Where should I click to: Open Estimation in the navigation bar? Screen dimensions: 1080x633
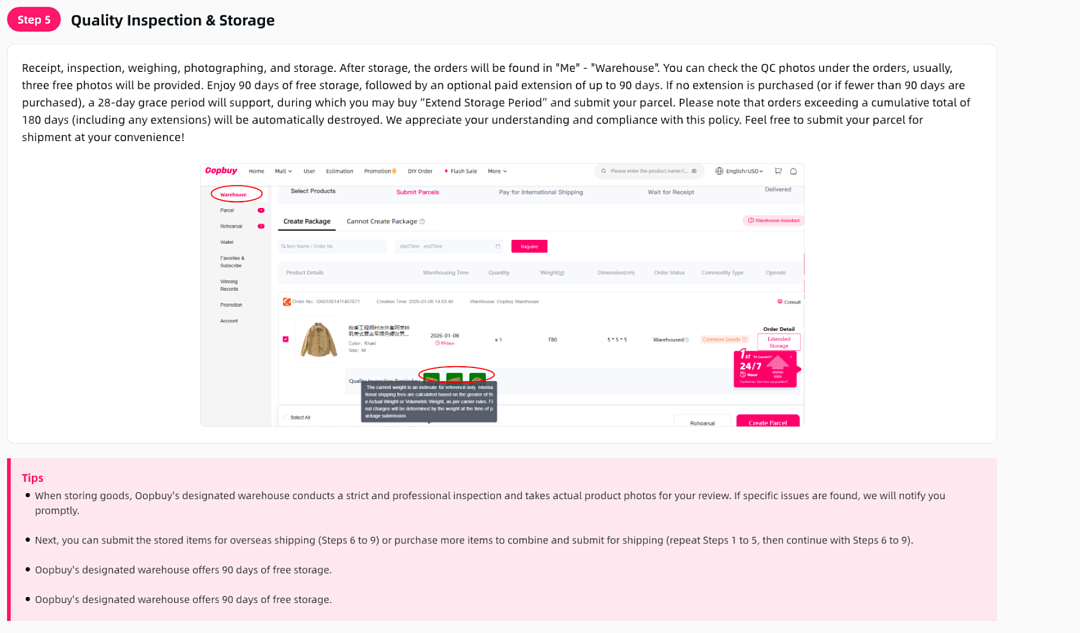click(x=340, y=171)
